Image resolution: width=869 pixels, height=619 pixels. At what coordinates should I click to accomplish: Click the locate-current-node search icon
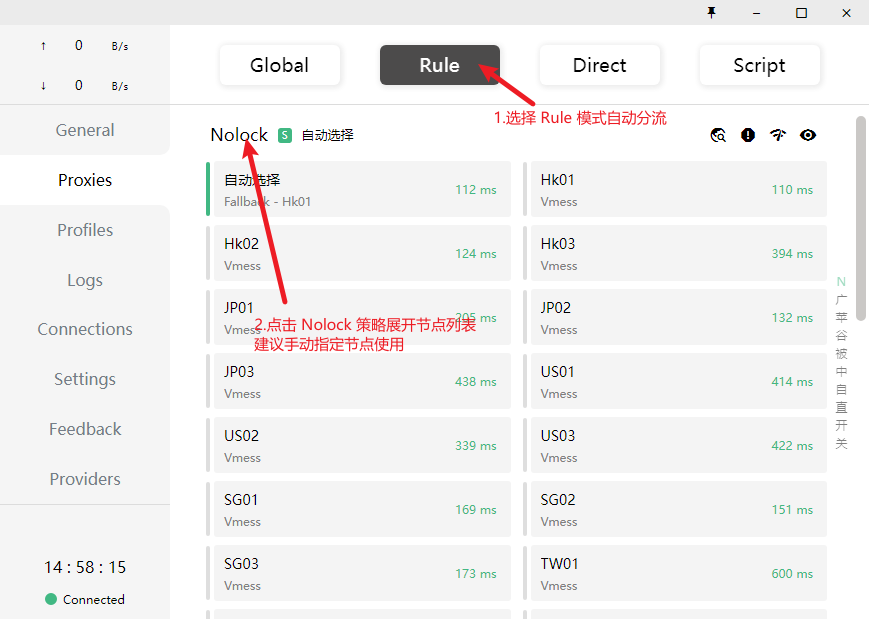(x=718, y=135)
